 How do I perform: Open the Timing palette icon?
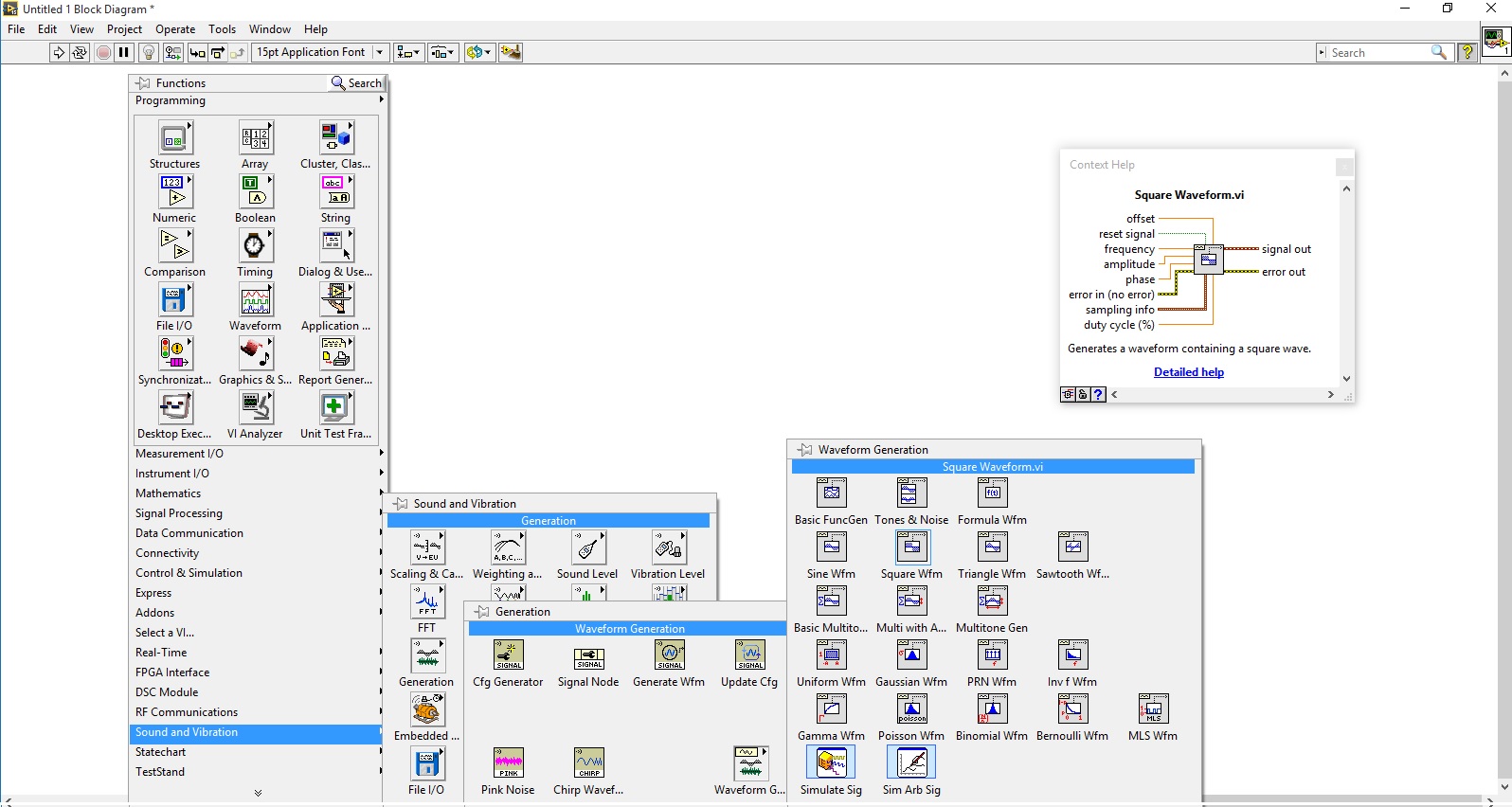[x=255, y=246]
